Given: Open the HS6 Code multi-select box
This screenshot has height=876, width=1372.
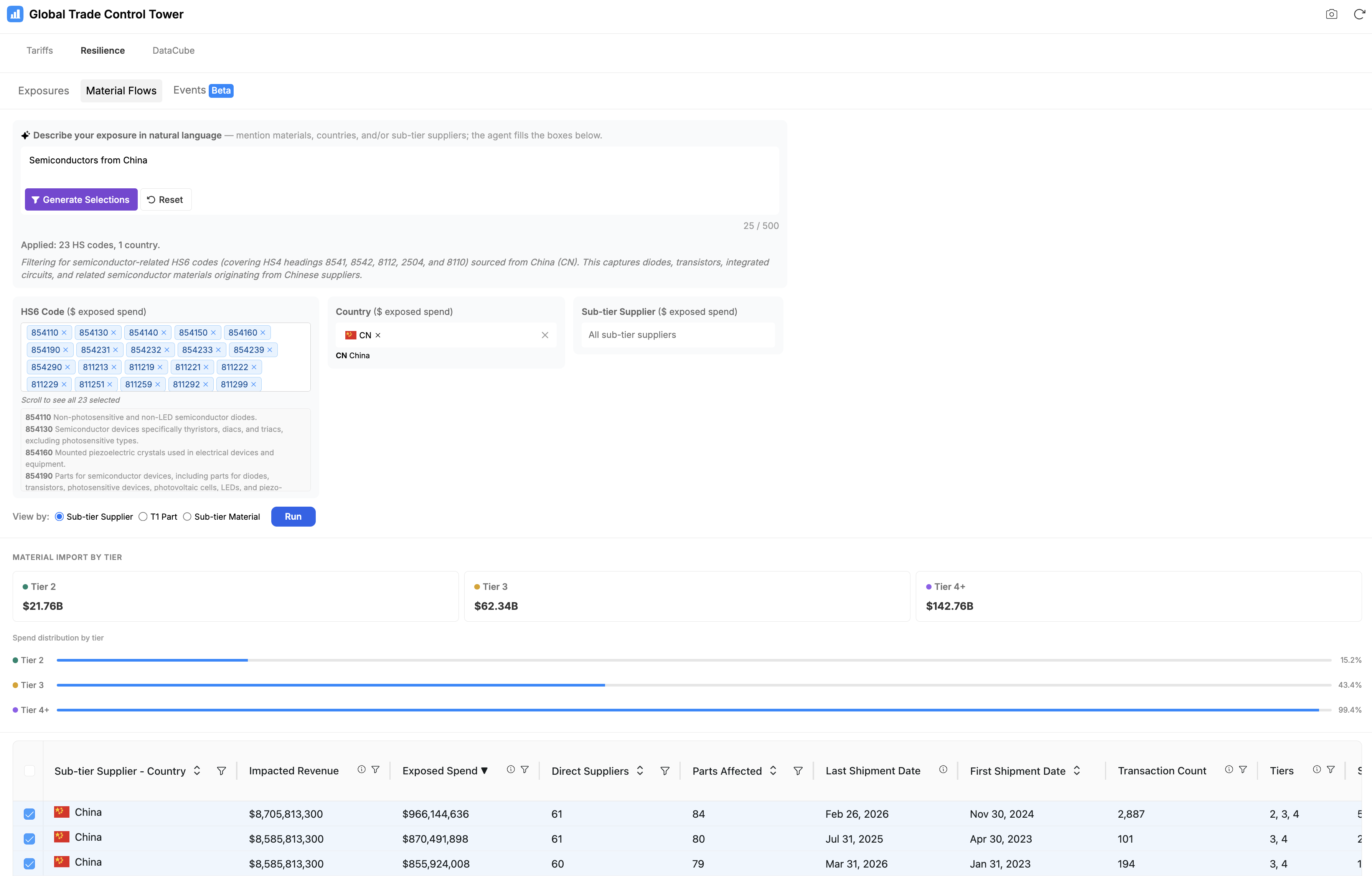Looking at the screenshot, I should click(166, 357).
